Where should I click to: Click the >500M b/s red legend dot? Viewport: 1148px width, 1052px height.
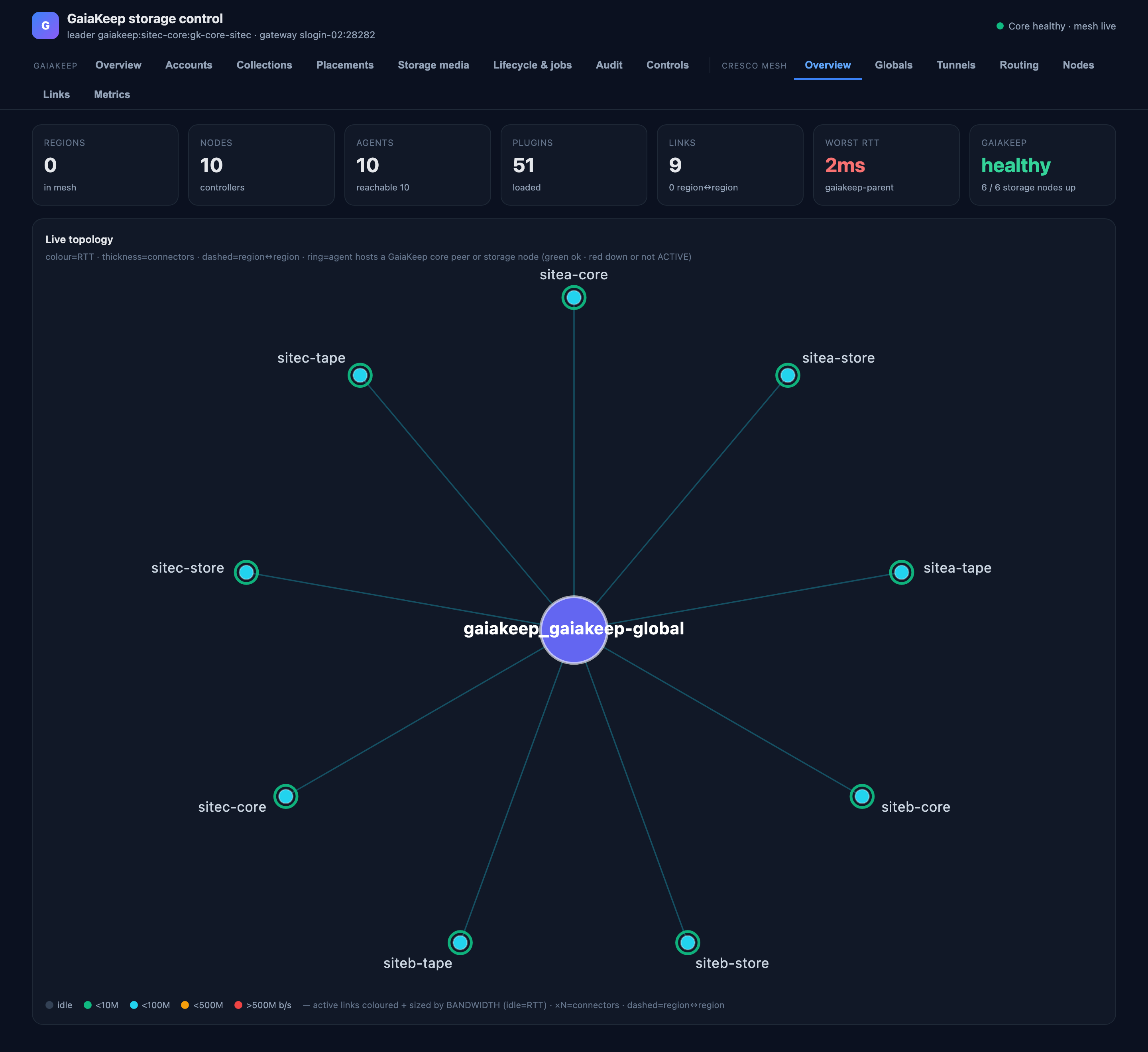point(239,1005)
